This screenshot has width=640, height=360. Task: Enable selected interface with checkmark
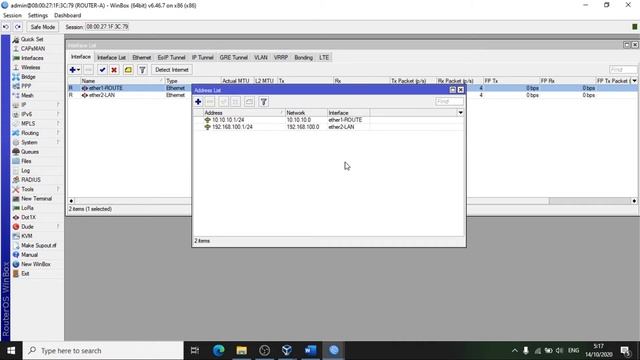point(102,70)
